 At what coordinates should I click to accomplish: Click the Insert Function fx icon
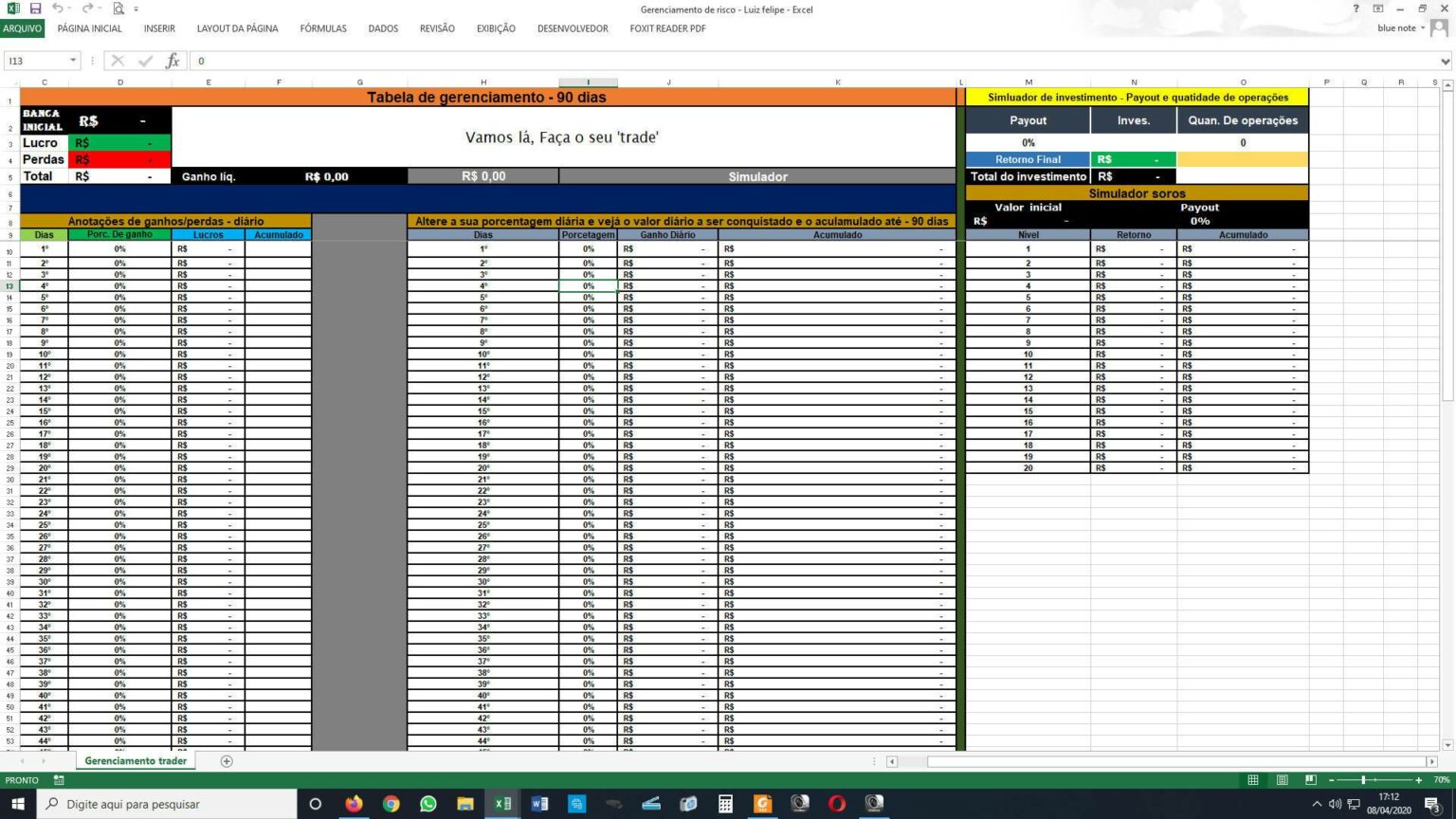[173, 61]
